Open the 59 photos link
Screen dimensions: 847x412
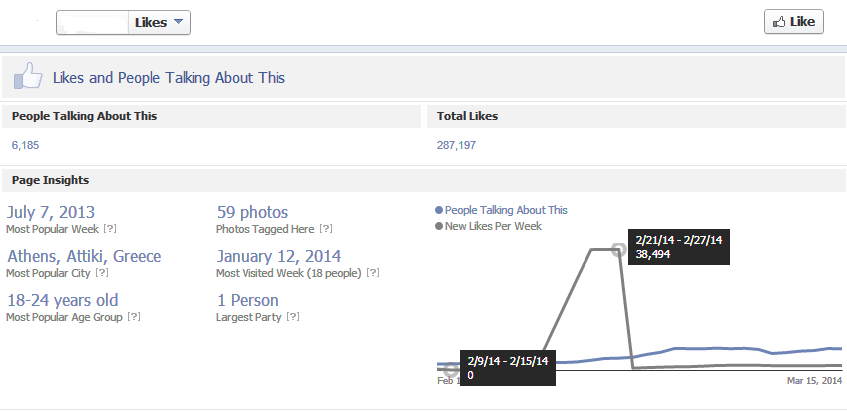pos(252,212)
